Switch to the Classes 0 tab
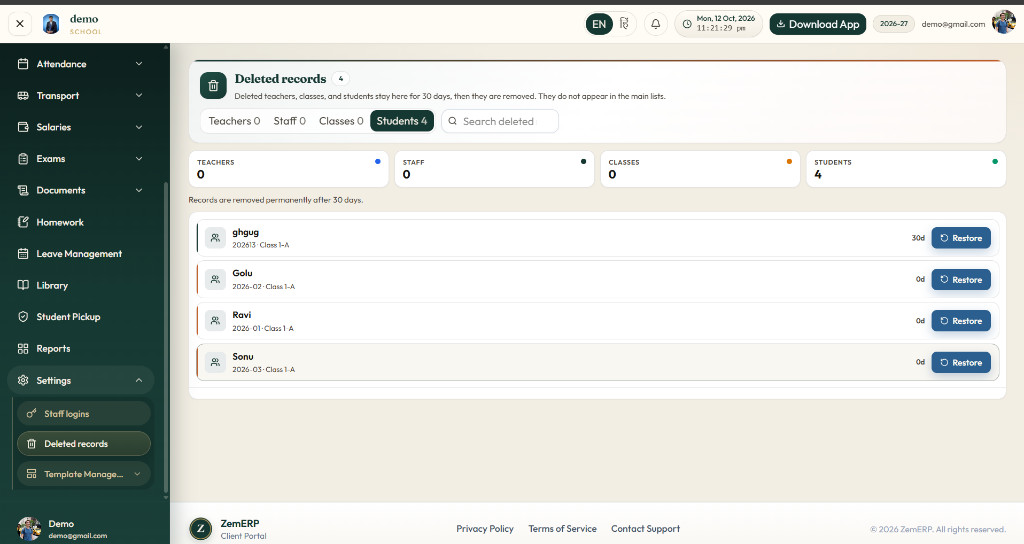Image resolution: width=1024 pixels, height=544 pixels. click(341, 121)
